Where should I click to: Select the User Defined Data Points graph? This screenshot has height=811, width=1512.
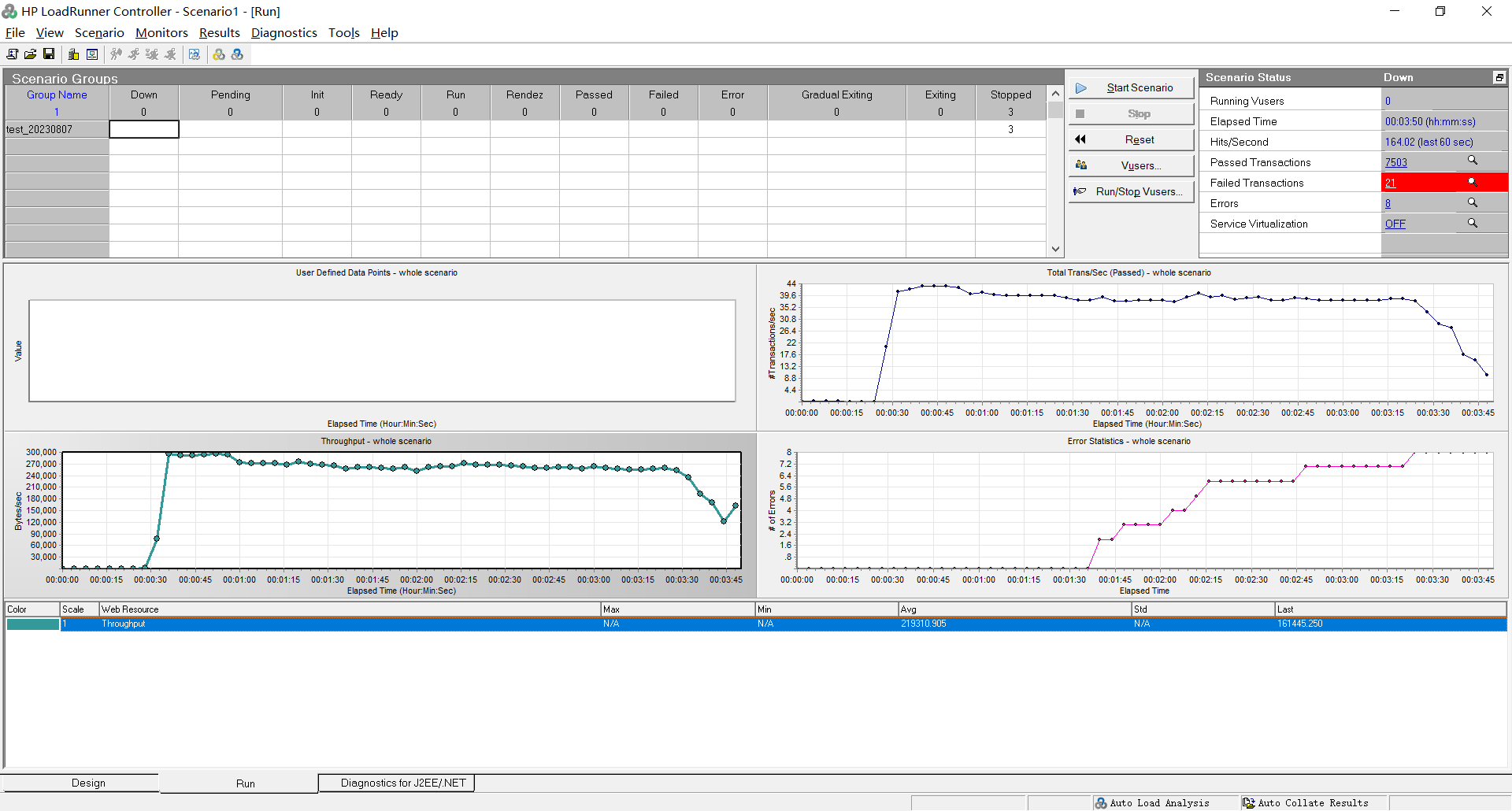[379, 346]
